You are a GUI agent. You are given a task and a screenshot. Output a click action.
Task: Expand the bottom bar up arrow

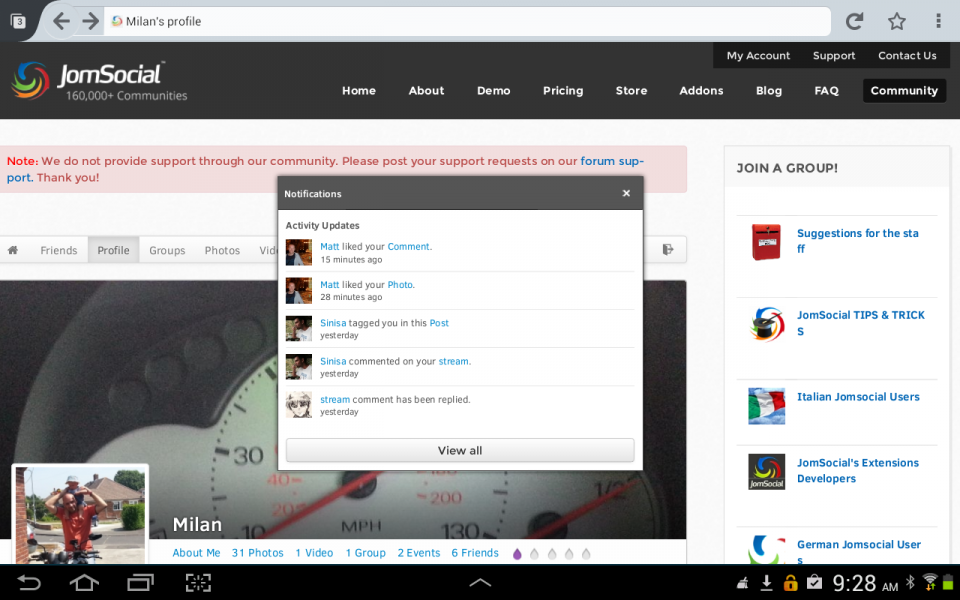click(x=480, y=582)
